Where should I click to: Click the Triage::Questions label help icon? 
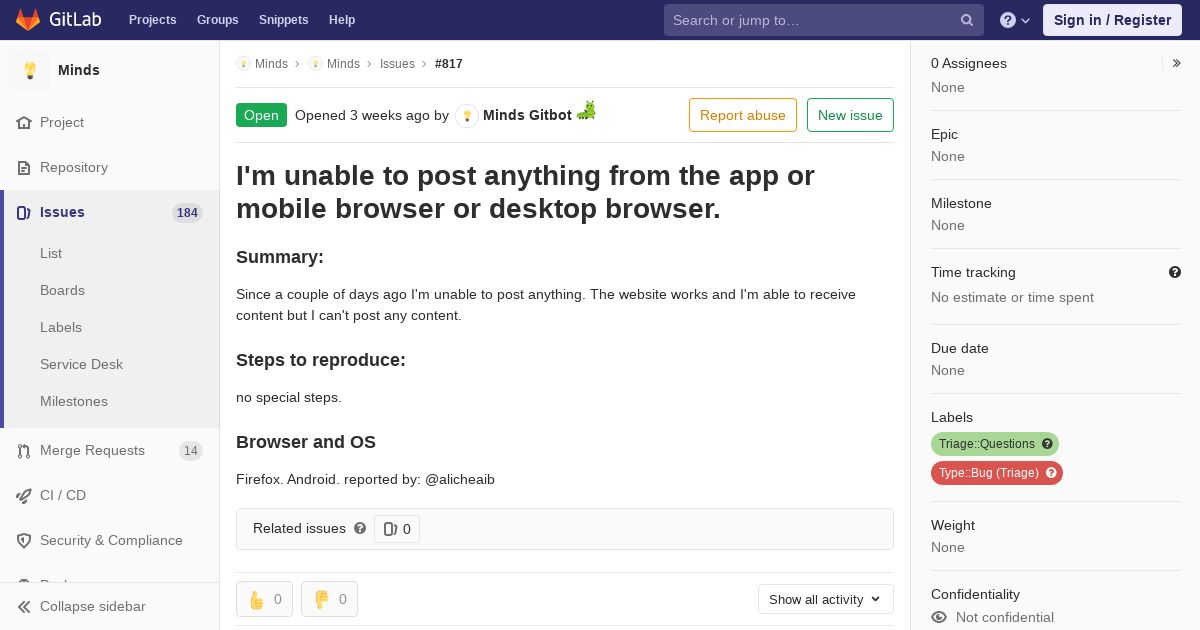(1047, 444)
